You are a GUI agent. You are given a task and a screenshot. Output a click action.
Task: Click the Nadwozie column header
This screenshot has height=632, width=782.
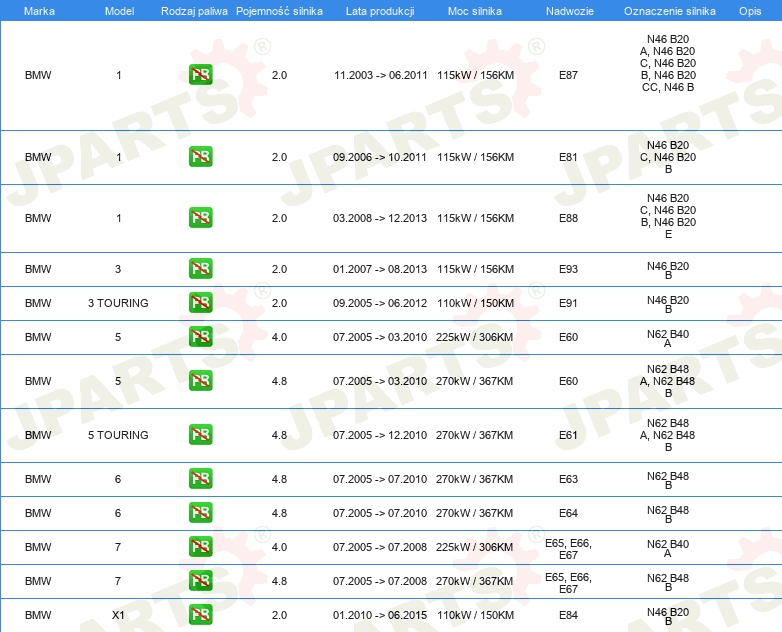click(570, 11)
